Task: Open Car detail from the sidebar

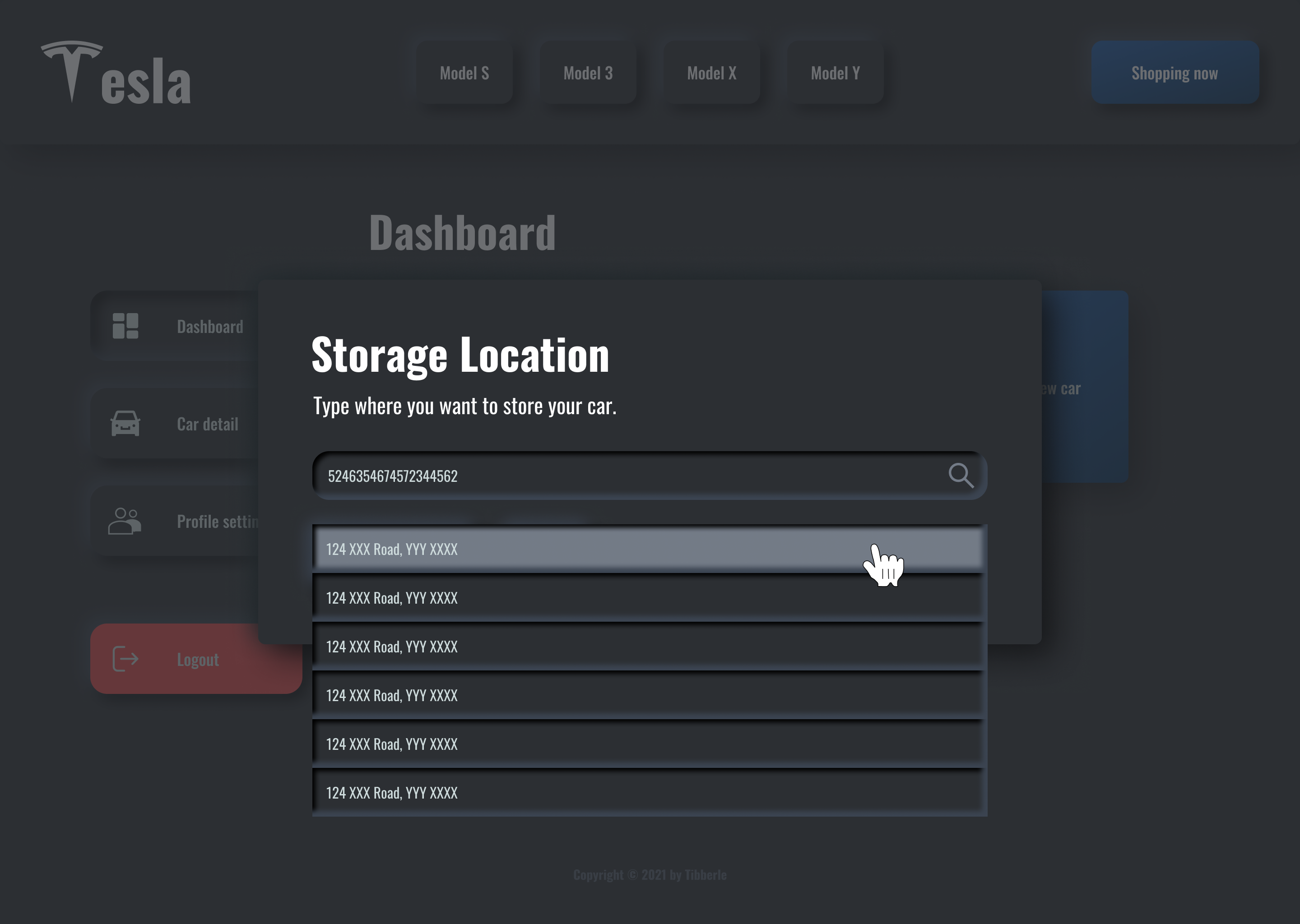Action: point(207,424)
